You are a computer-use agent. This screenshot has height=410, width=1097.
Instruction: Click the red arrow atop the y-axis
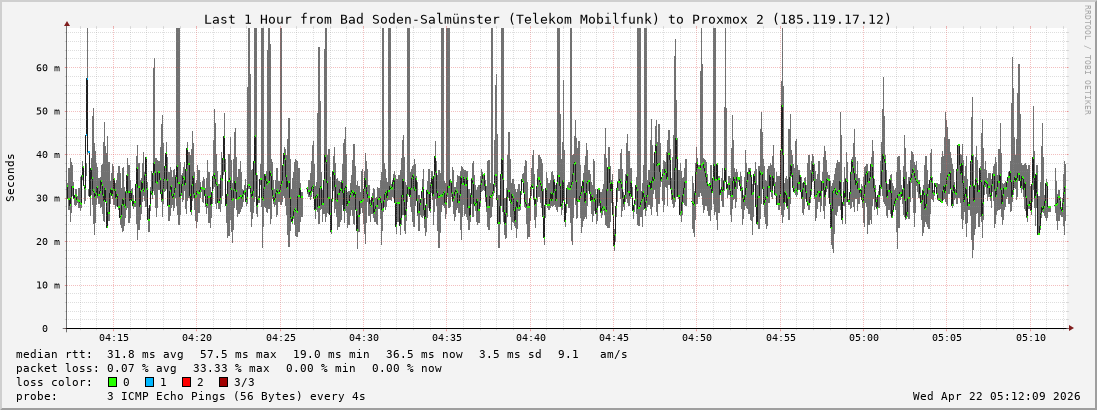coord(67,23)
